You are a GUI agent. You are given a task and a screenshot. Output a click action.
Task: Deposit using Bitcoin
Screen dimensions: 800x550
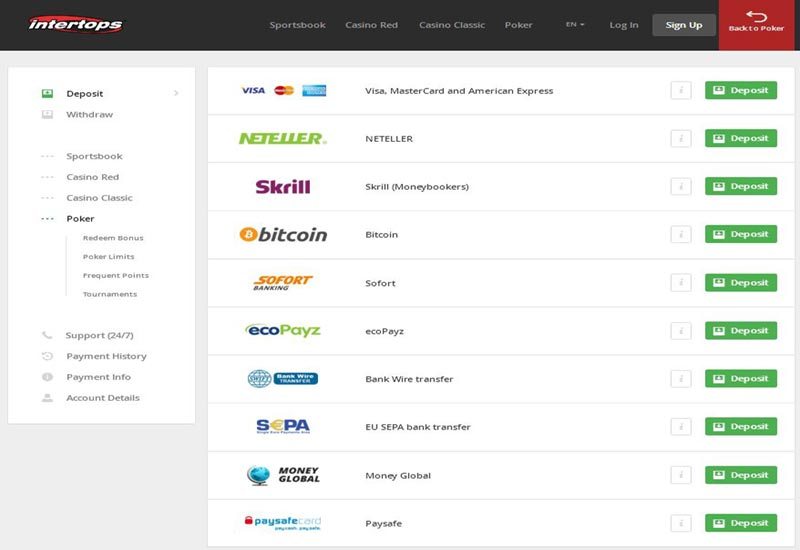click(741, 234)
